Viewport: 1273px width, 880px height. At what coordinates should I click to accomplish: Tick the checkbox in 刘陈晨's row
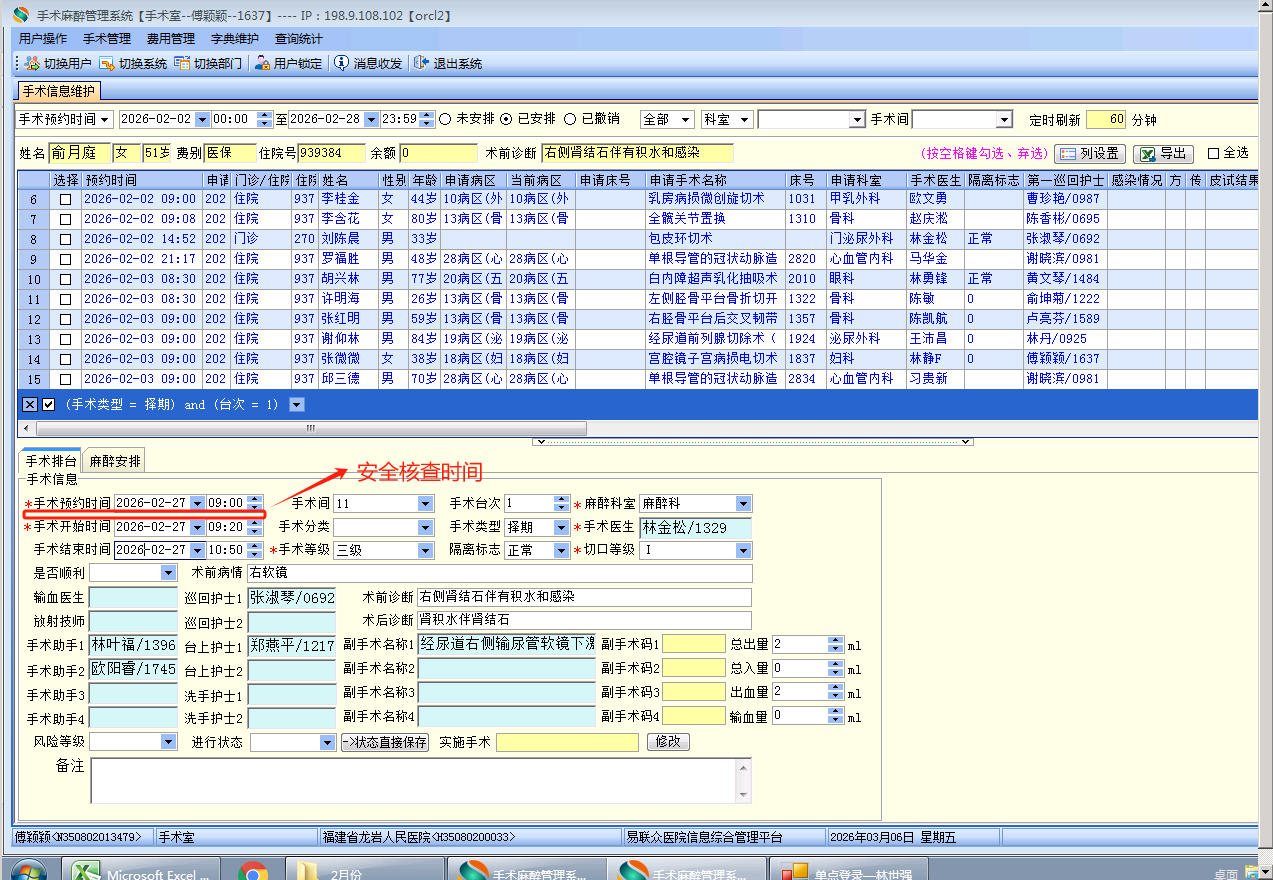pyautogui.click(x=66, y=239)
